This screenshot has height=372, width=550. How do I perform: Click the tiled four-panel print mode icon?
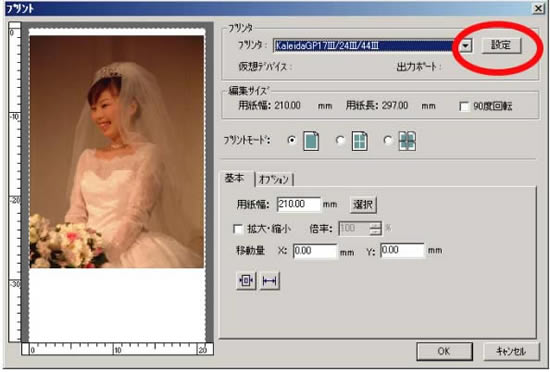360,141
